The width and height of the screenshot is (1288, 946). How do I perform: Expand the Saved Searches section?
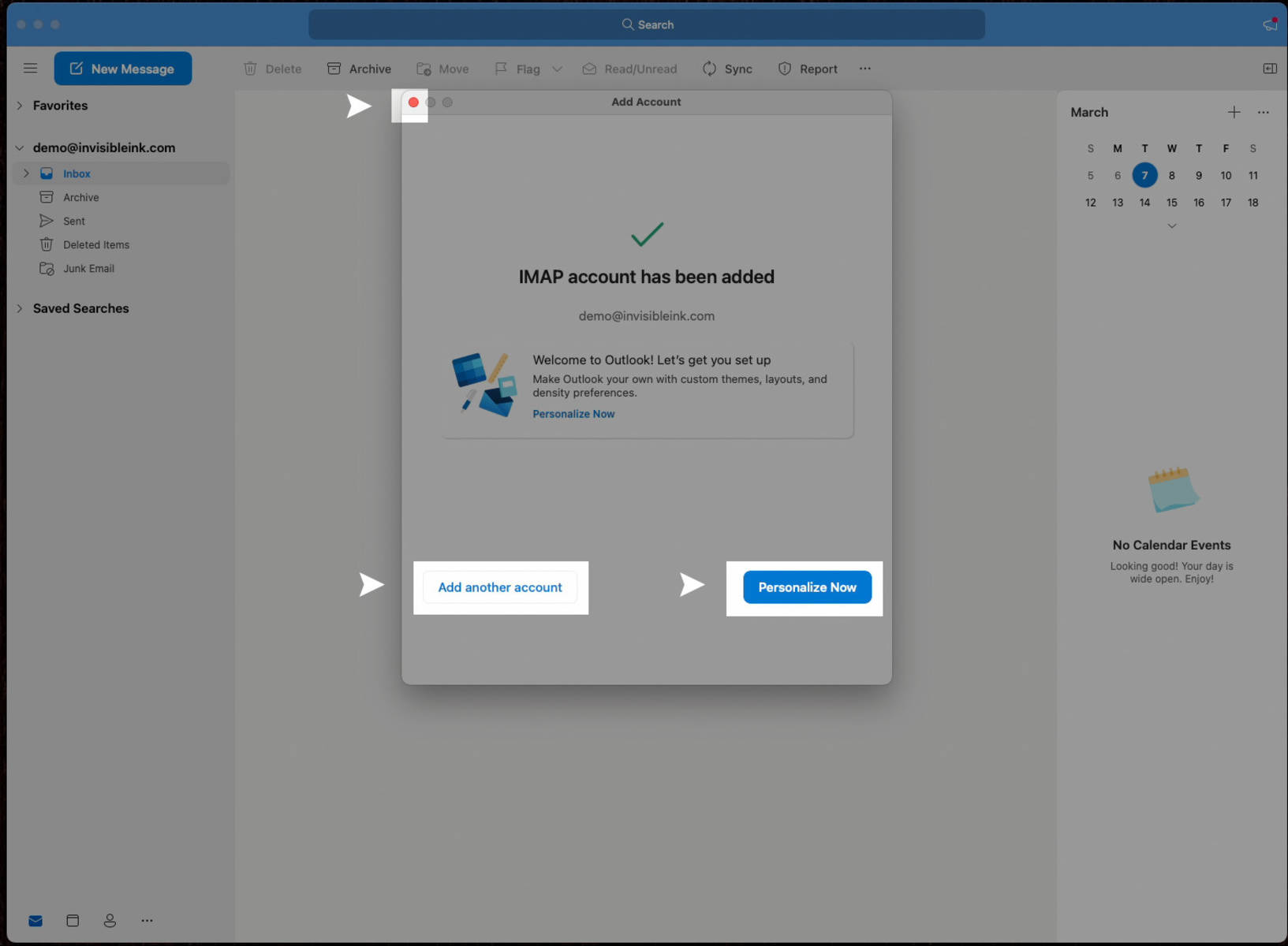pyautogui.click(x=20, y=308)
